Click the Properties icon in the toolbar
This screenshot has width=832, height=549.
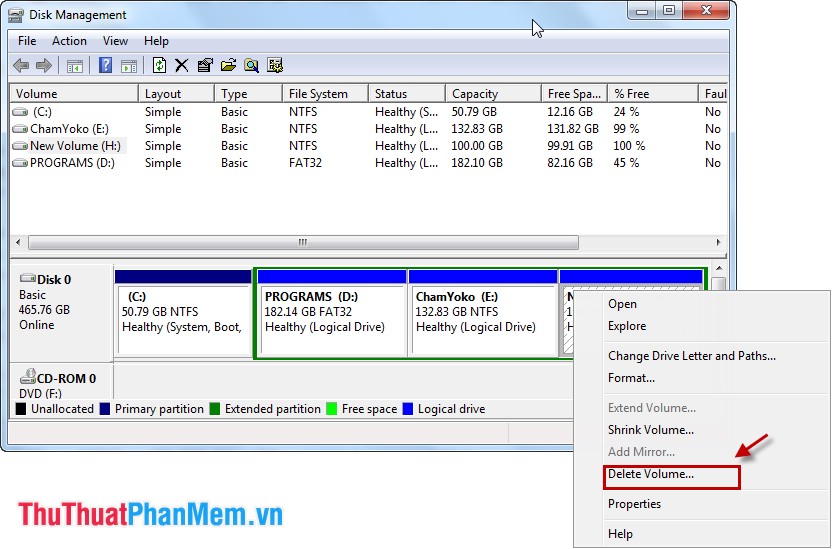pyautogui.click(x=205, y=65)
